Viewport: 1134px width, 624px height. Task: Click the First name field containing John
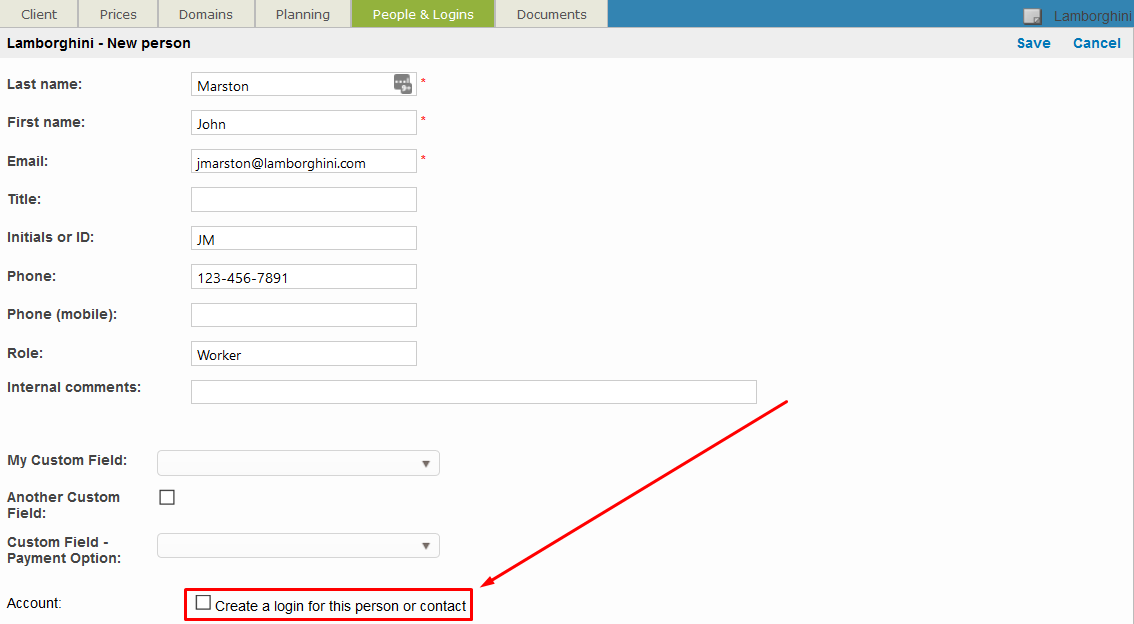click(303, 123)
